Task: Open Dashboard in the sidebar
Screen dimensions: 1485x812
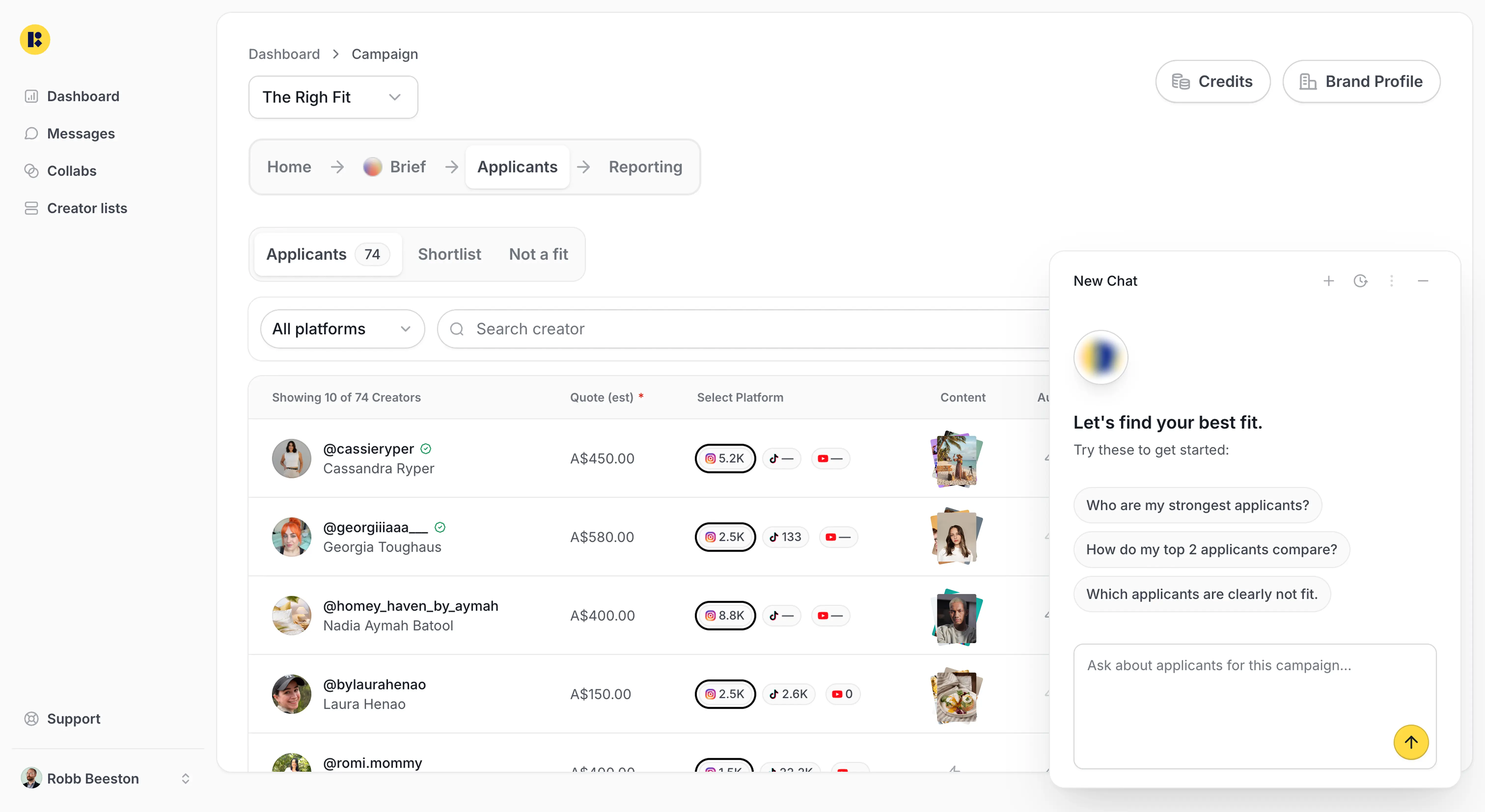Action: [72, 96]
